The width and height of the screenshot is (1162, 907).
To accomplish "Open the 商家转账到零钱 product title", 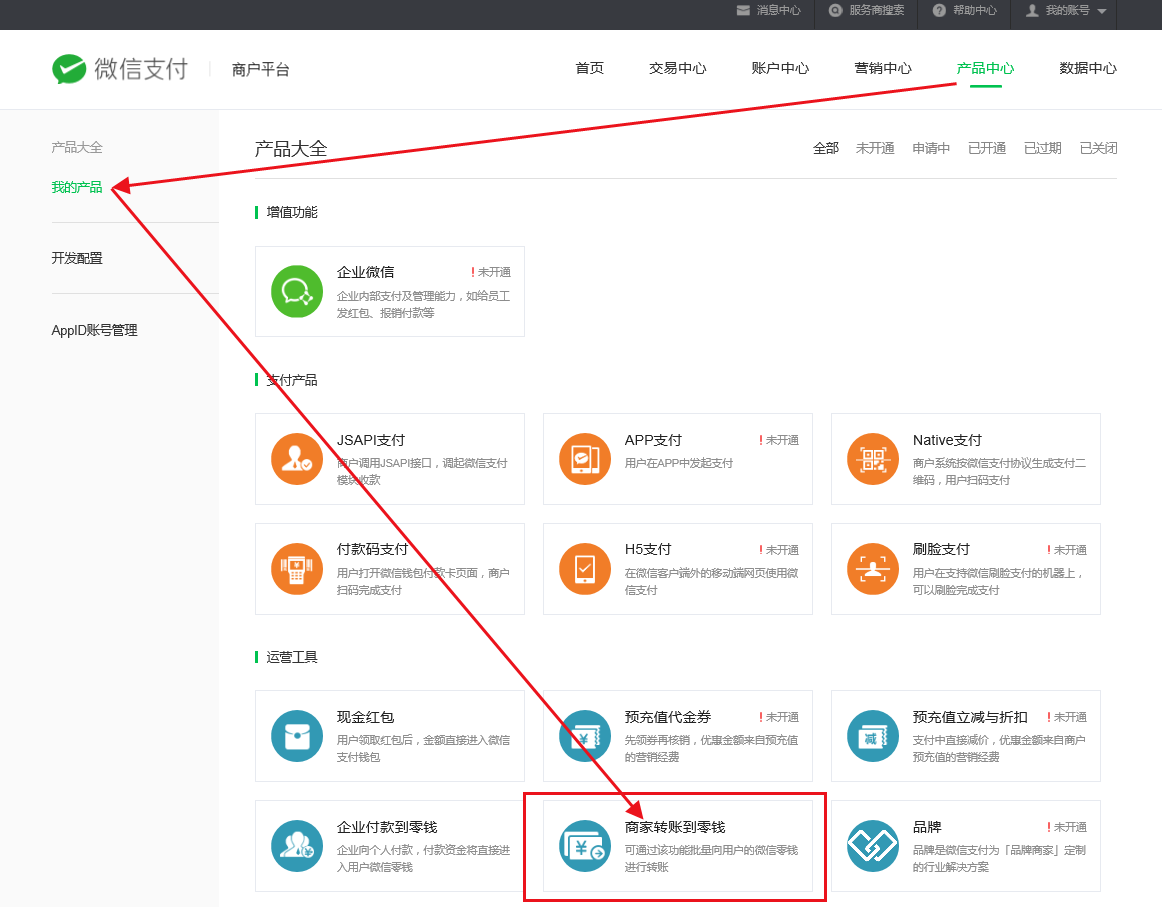I will (x=675, y=827).
